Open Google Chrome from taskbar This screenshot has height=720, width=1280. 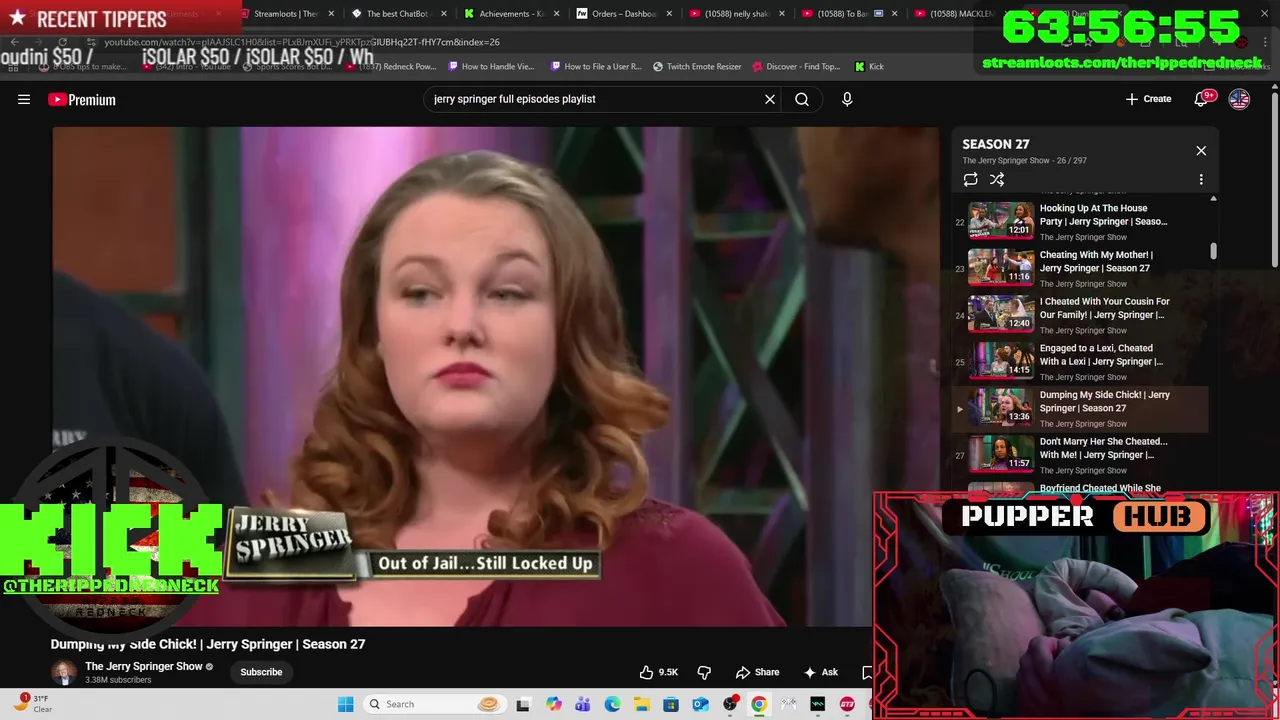[759, 704]
